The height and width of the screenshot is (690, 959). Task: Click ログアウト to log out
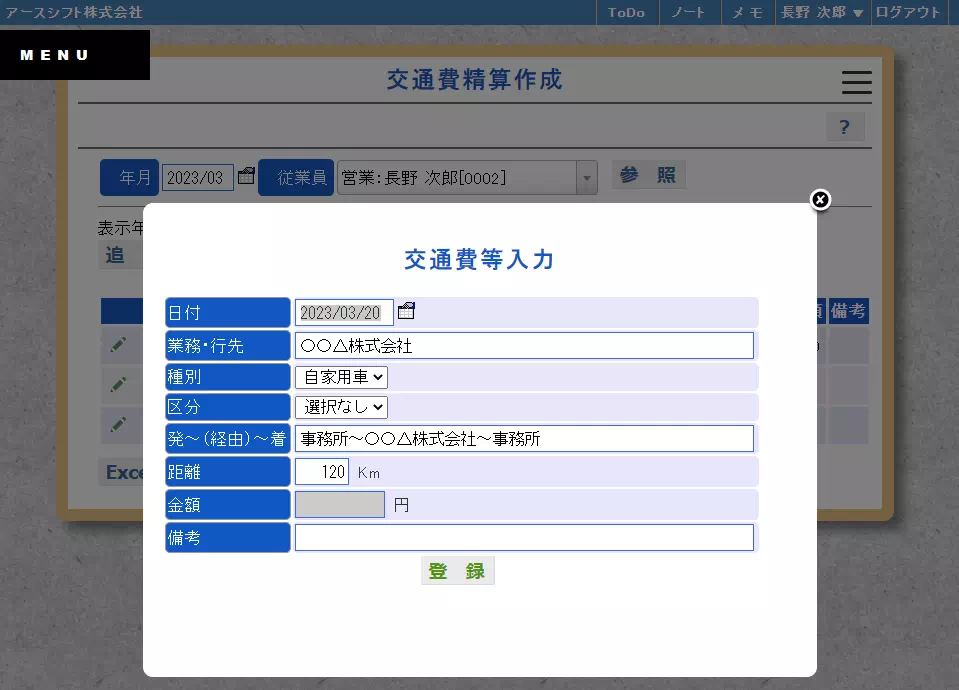pos(907,13)
